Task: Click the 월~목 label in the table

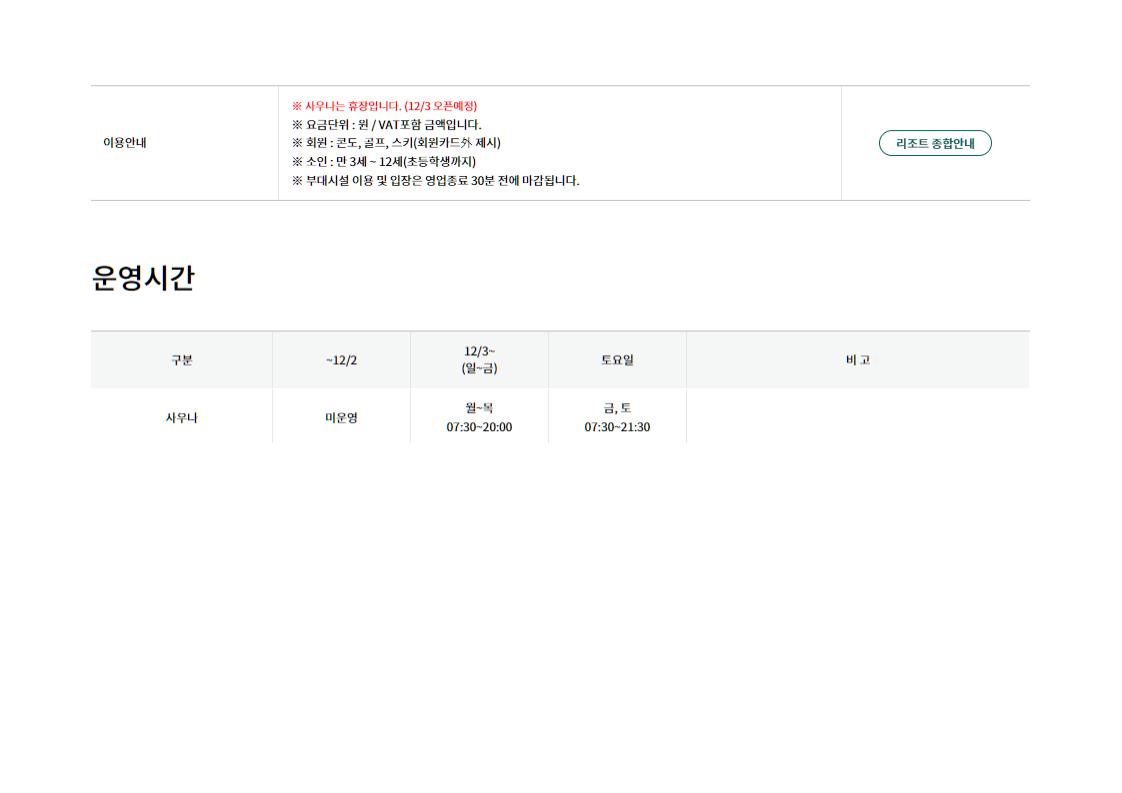Action: point(479,408)
